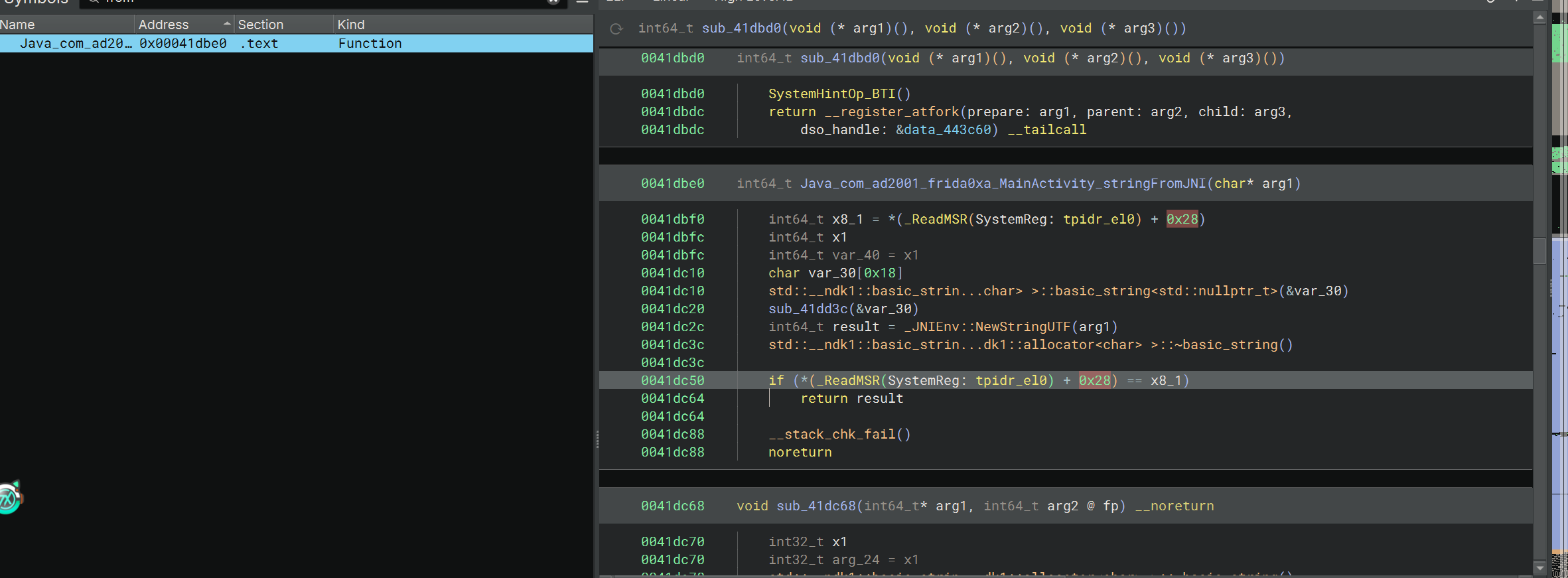Click the Section column header

click(x=260, y=25)
